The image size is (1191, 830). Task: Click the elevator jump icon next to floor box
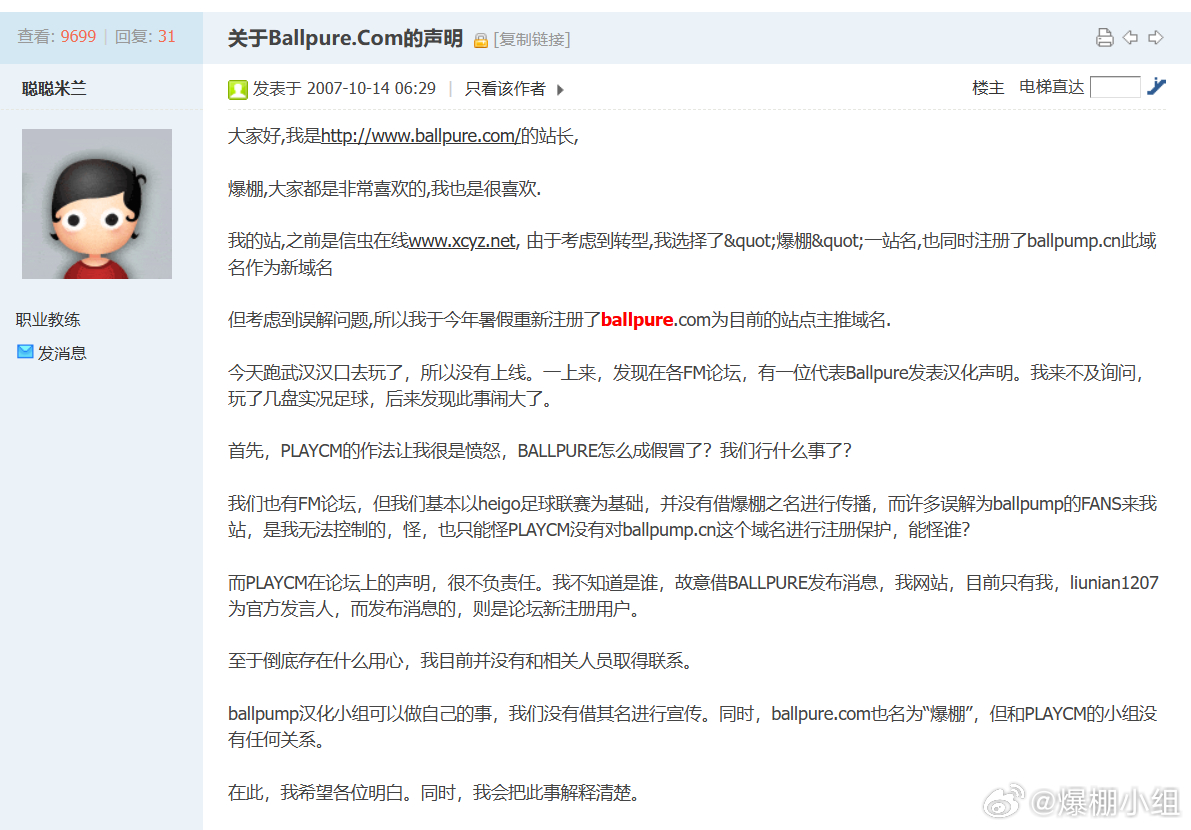pyautogui.click(x=1156, y=87)
